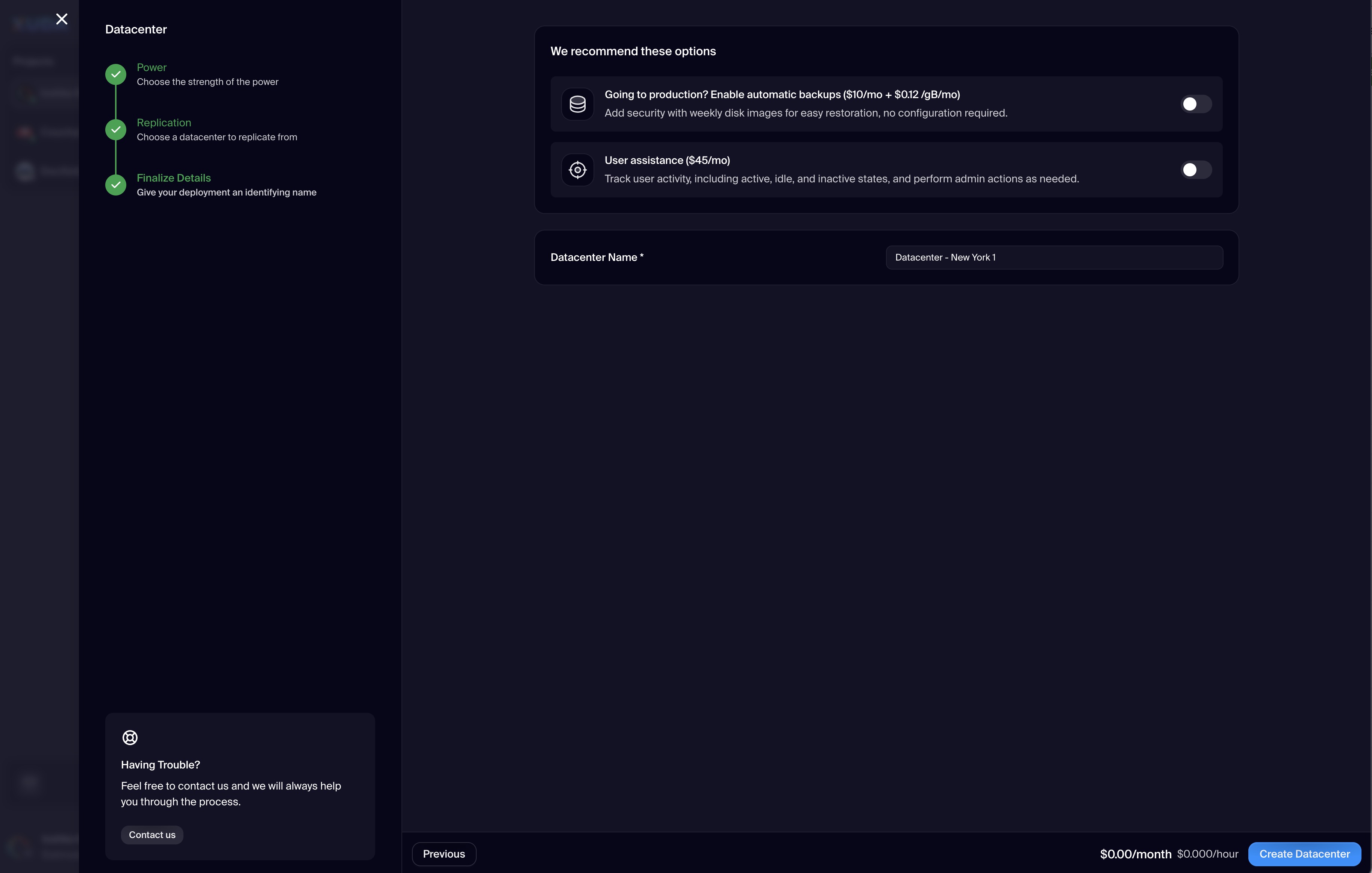This screenshot has height=873, width=1372.
Task: Close the Datacenter wizard with X icon
Action: pos(62,20)
